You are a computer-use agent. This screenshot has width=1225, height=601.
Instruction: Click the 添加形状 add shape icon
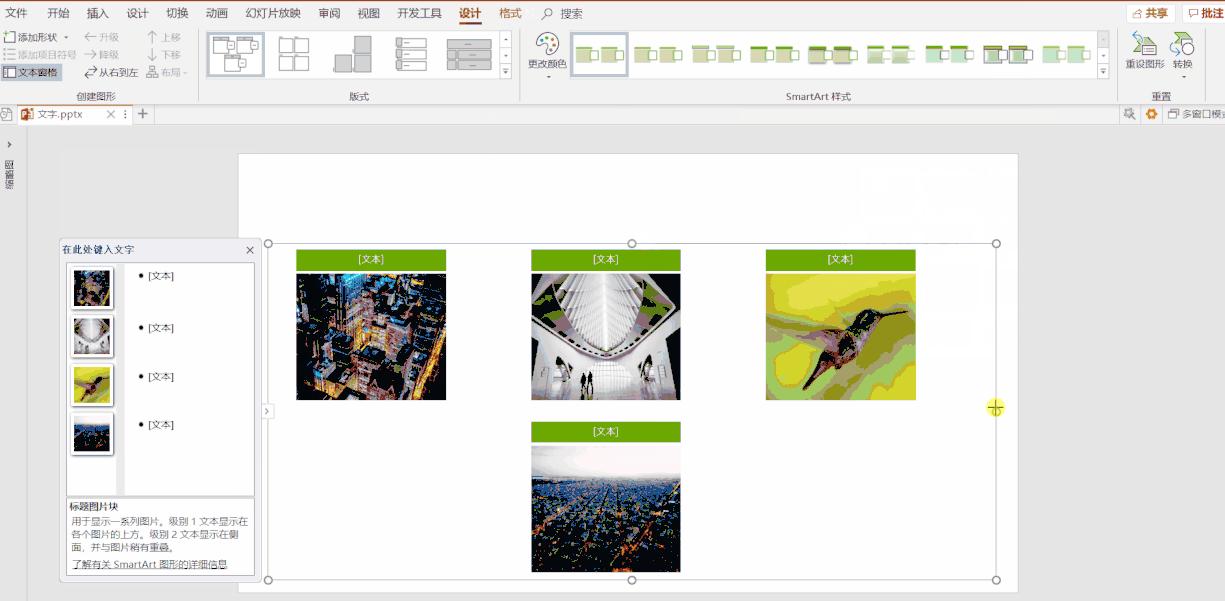pos(10,37)
